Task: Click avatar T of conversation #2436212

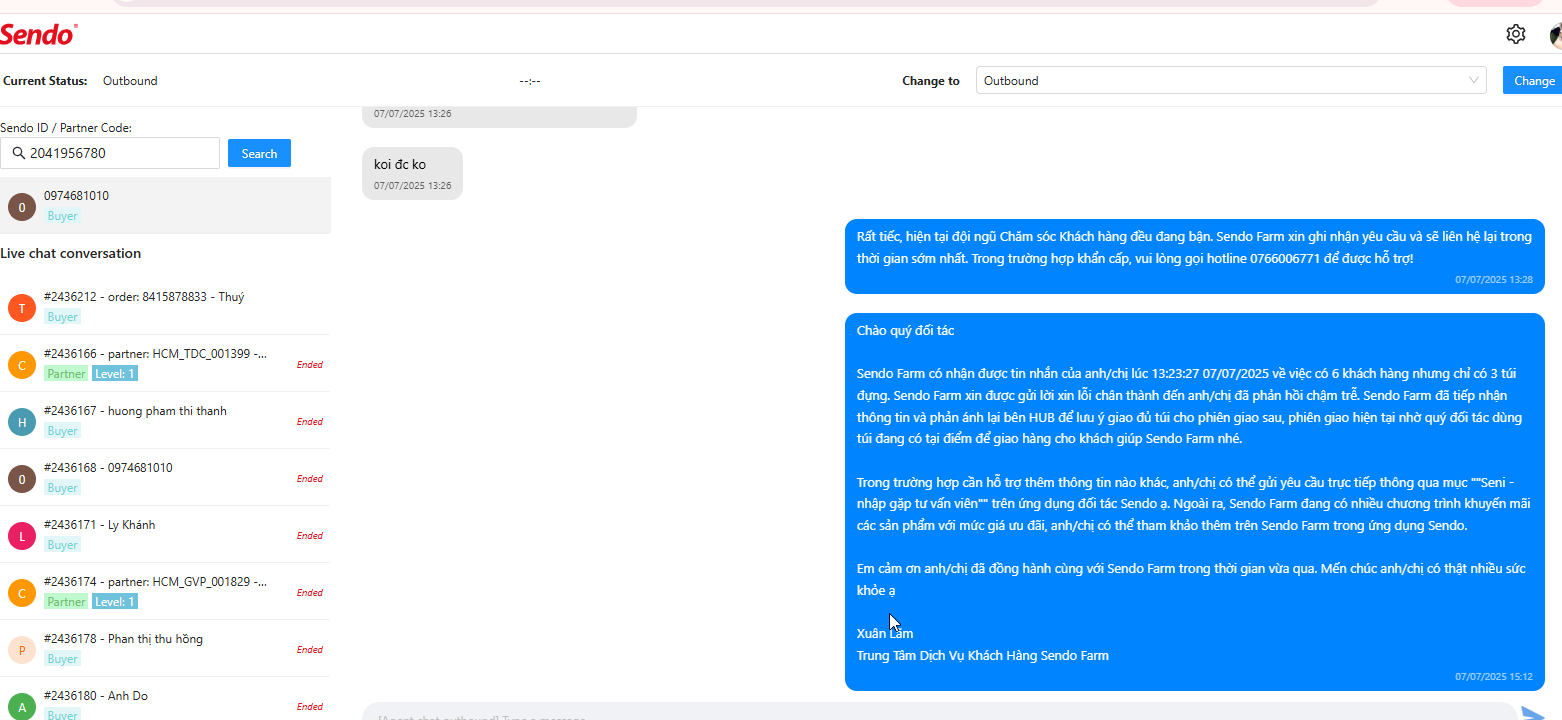Action: 22,307
